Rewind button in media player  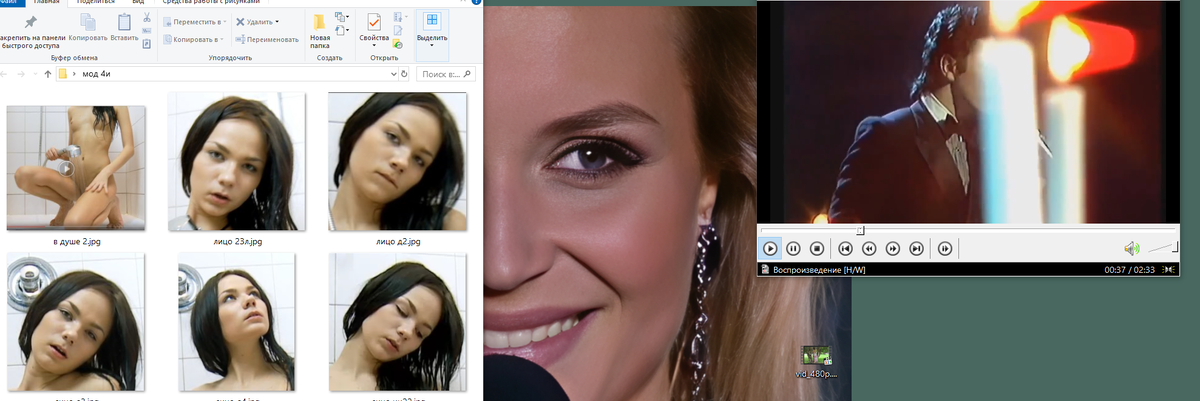point(869,248)
